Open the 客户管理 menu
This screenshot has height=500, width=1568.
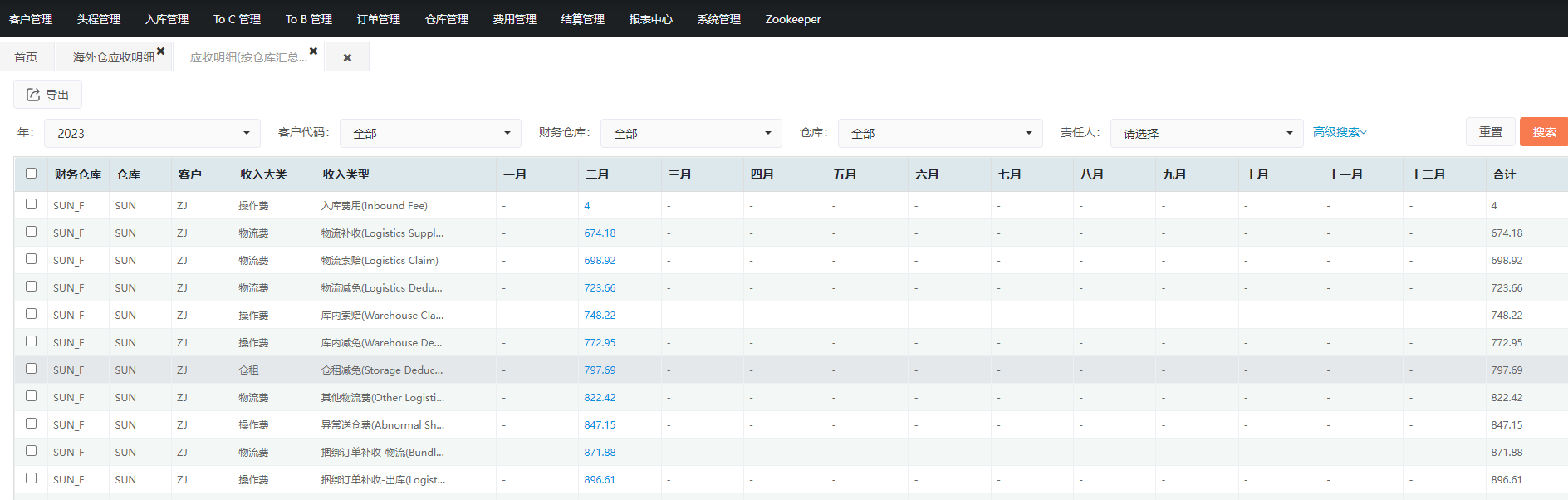point(31,19)
